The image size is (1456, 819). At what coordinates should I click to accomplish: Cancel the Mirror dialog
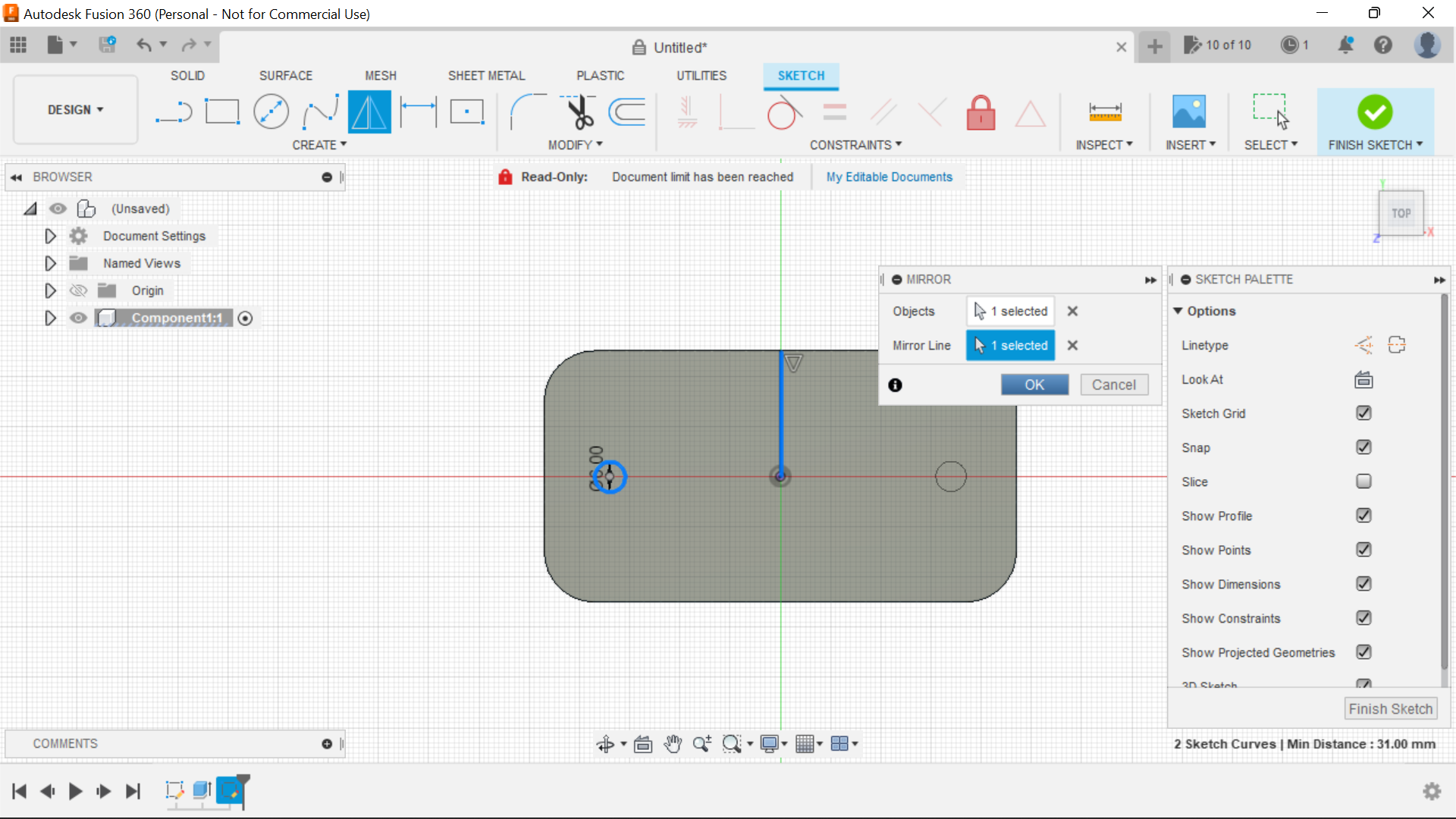(1114, 384)
